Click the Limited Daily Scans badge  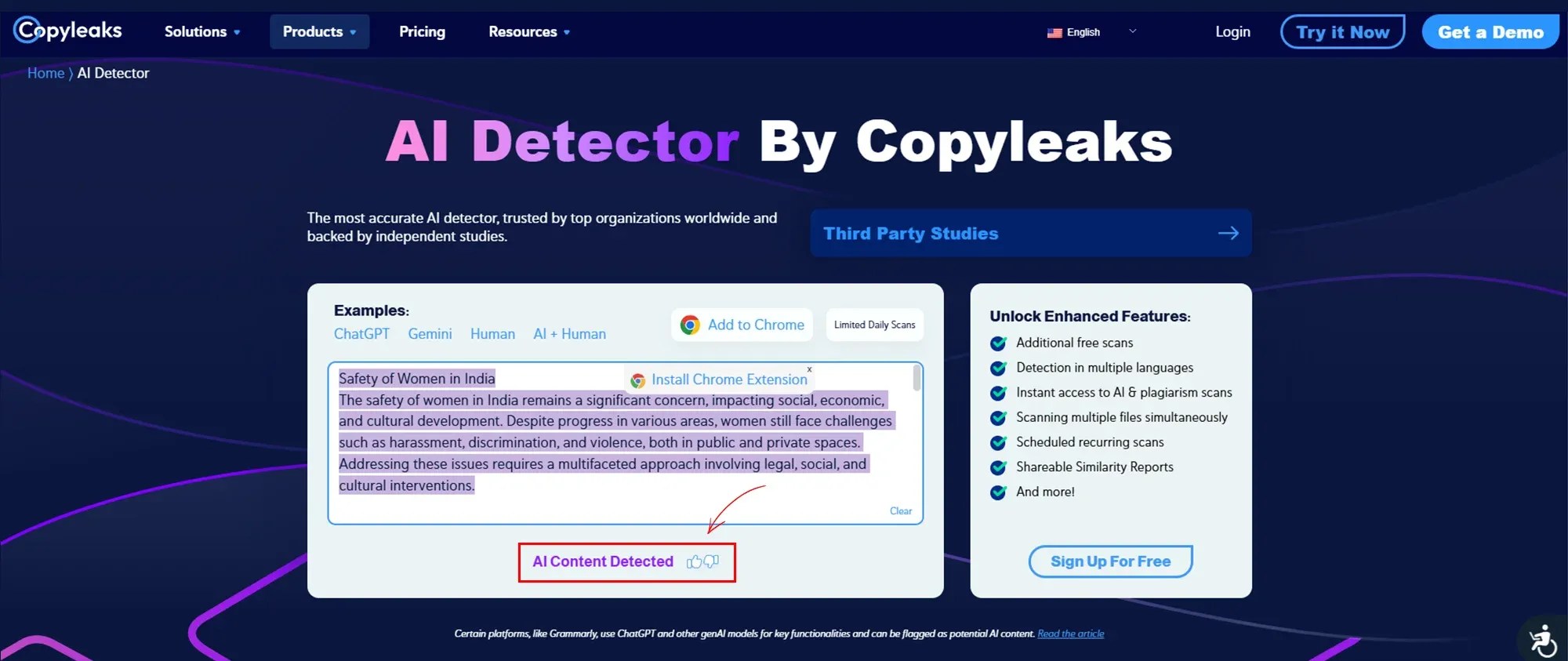(874, 325)
